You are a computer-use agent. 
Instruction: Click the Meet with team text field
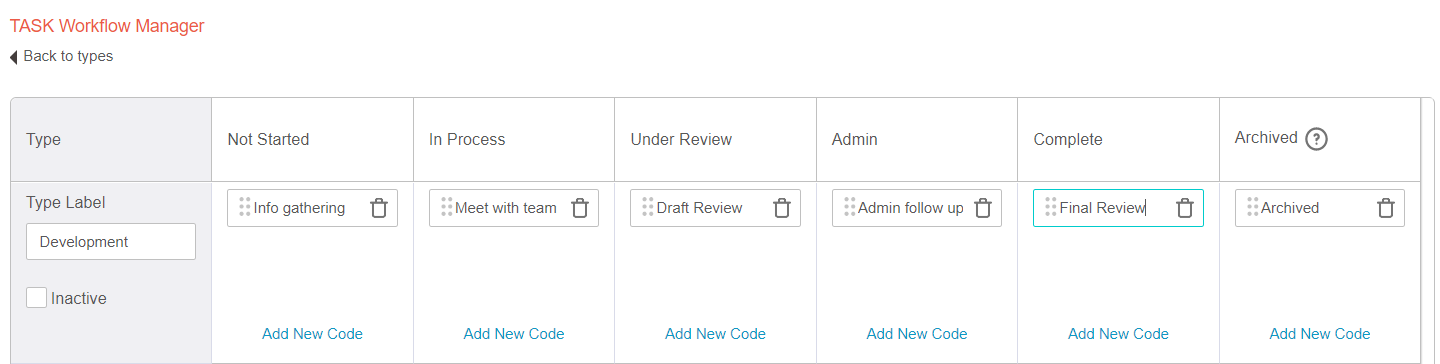point(508,208)
